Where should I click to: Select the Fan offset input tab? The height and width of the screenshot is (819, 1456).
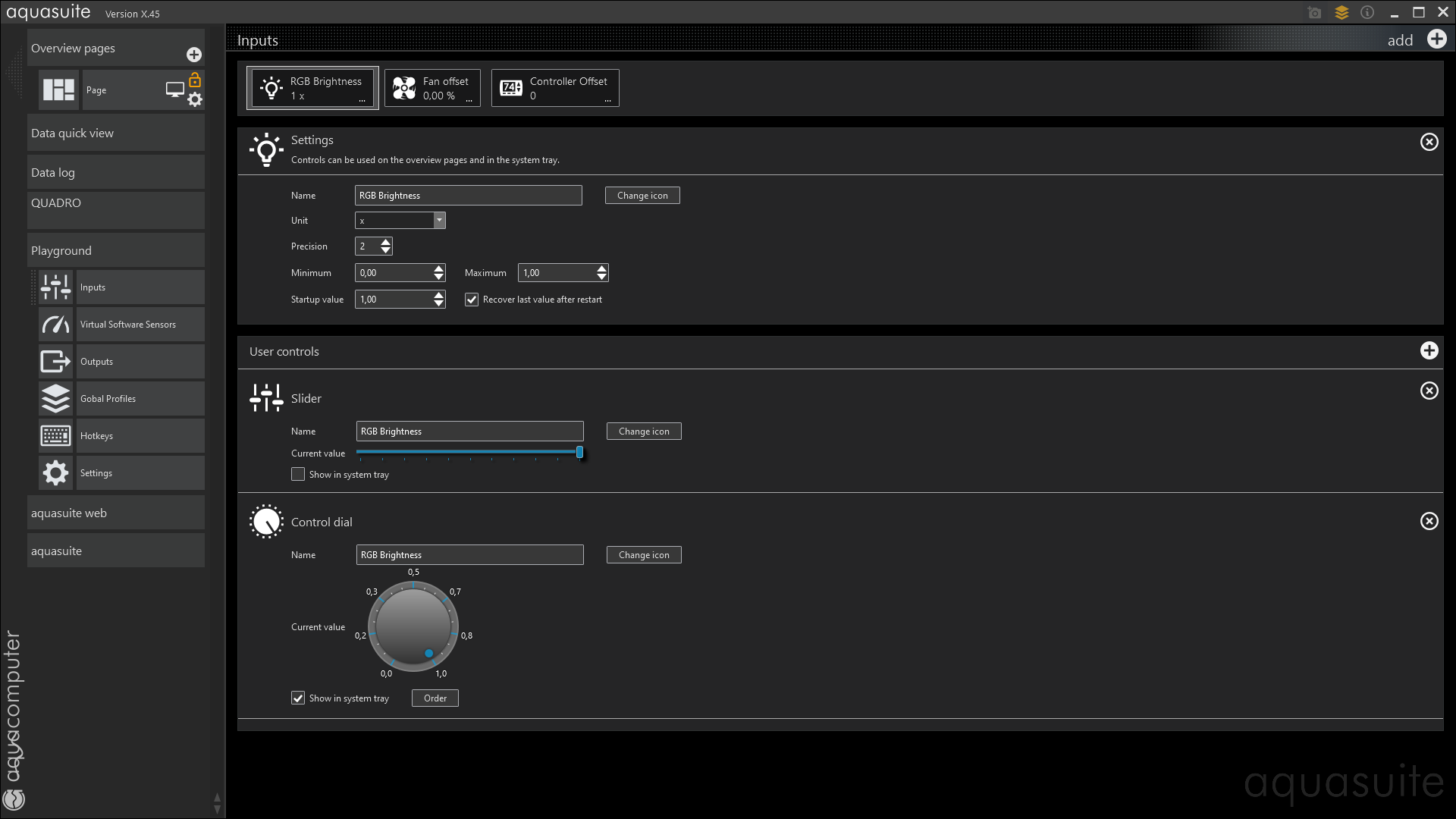tap(432, 88)
